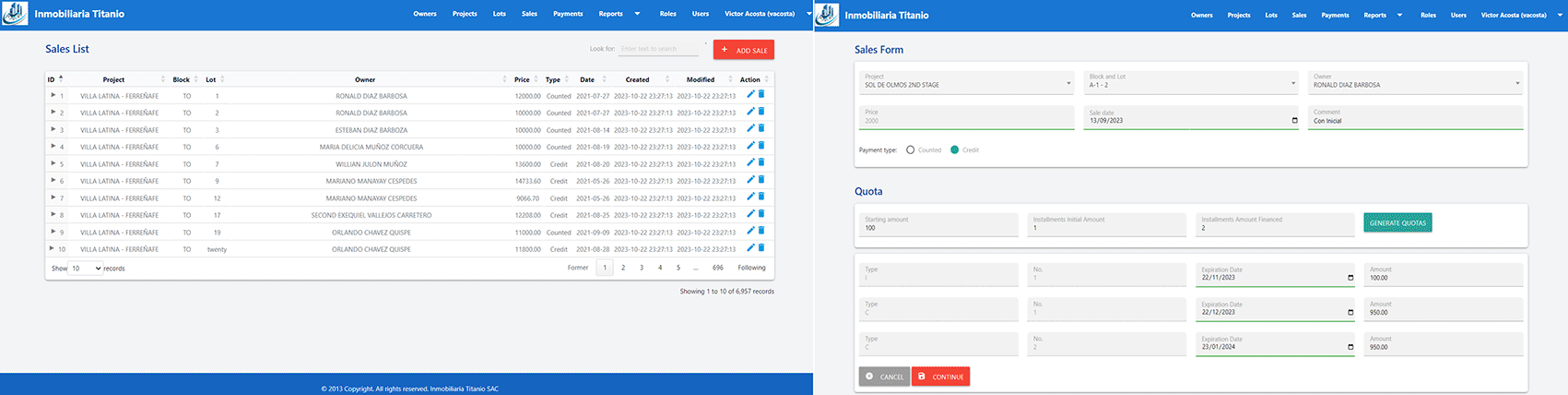Sort the table by Lot column

214,79
